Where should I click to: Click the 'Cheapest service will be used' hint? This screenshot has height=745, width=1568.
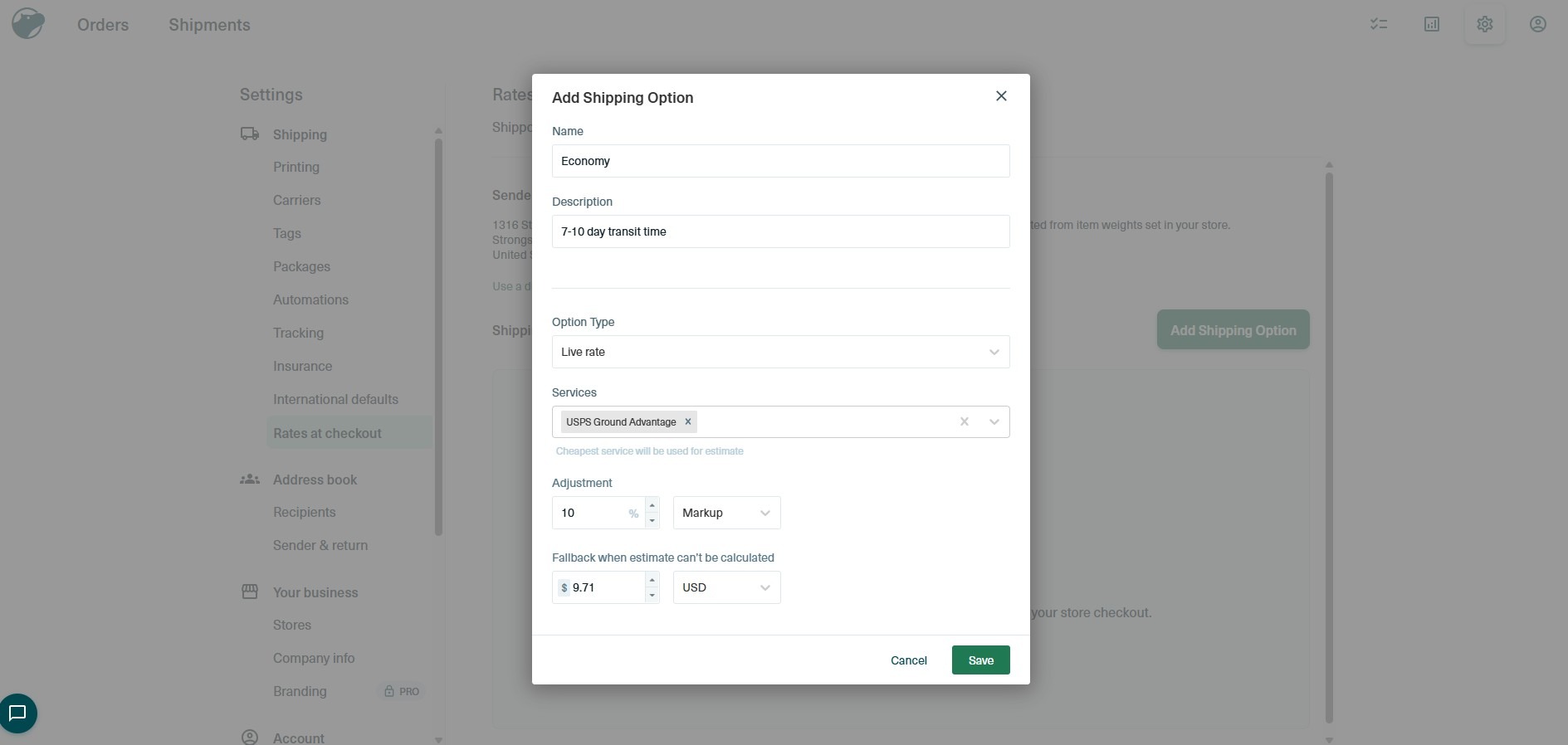click(x=649, y=451)
